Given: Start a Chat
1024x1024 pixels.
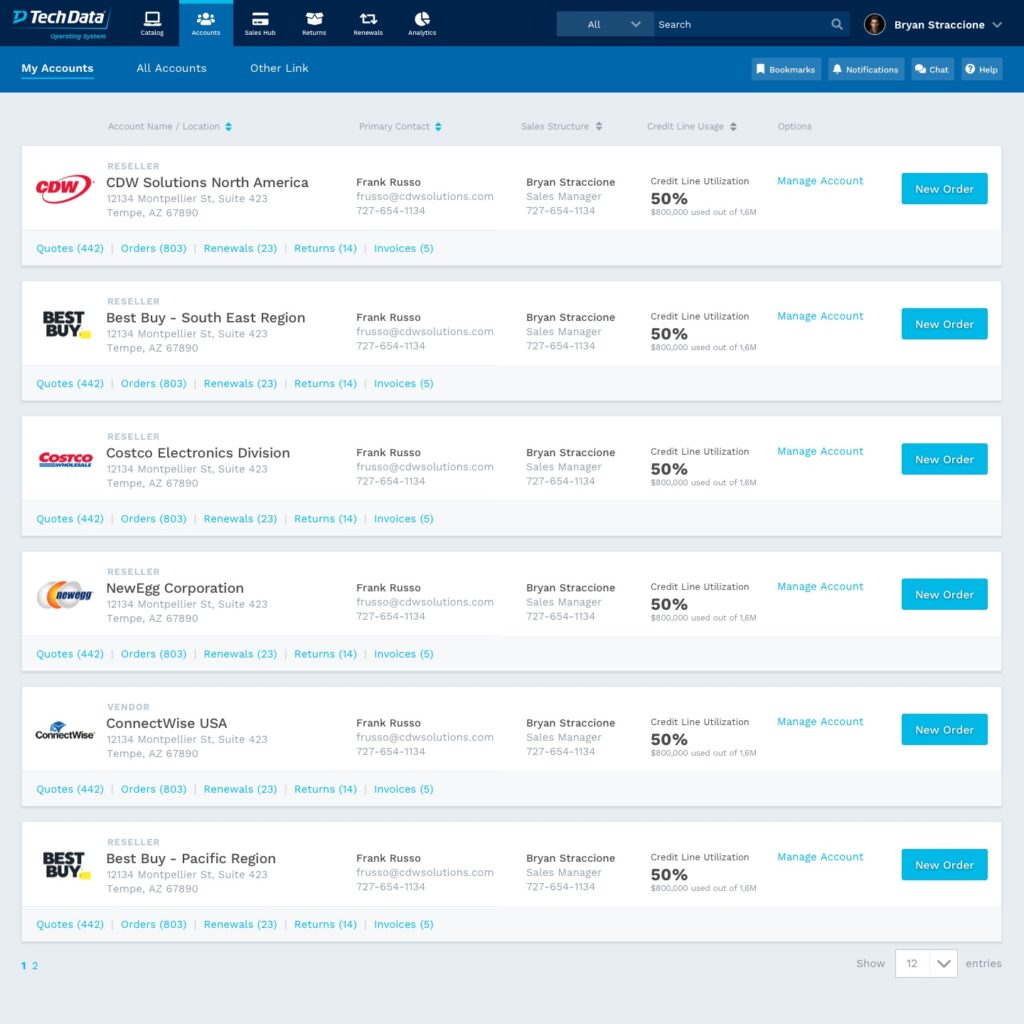Looking at the screenshot, I should 933,69.
